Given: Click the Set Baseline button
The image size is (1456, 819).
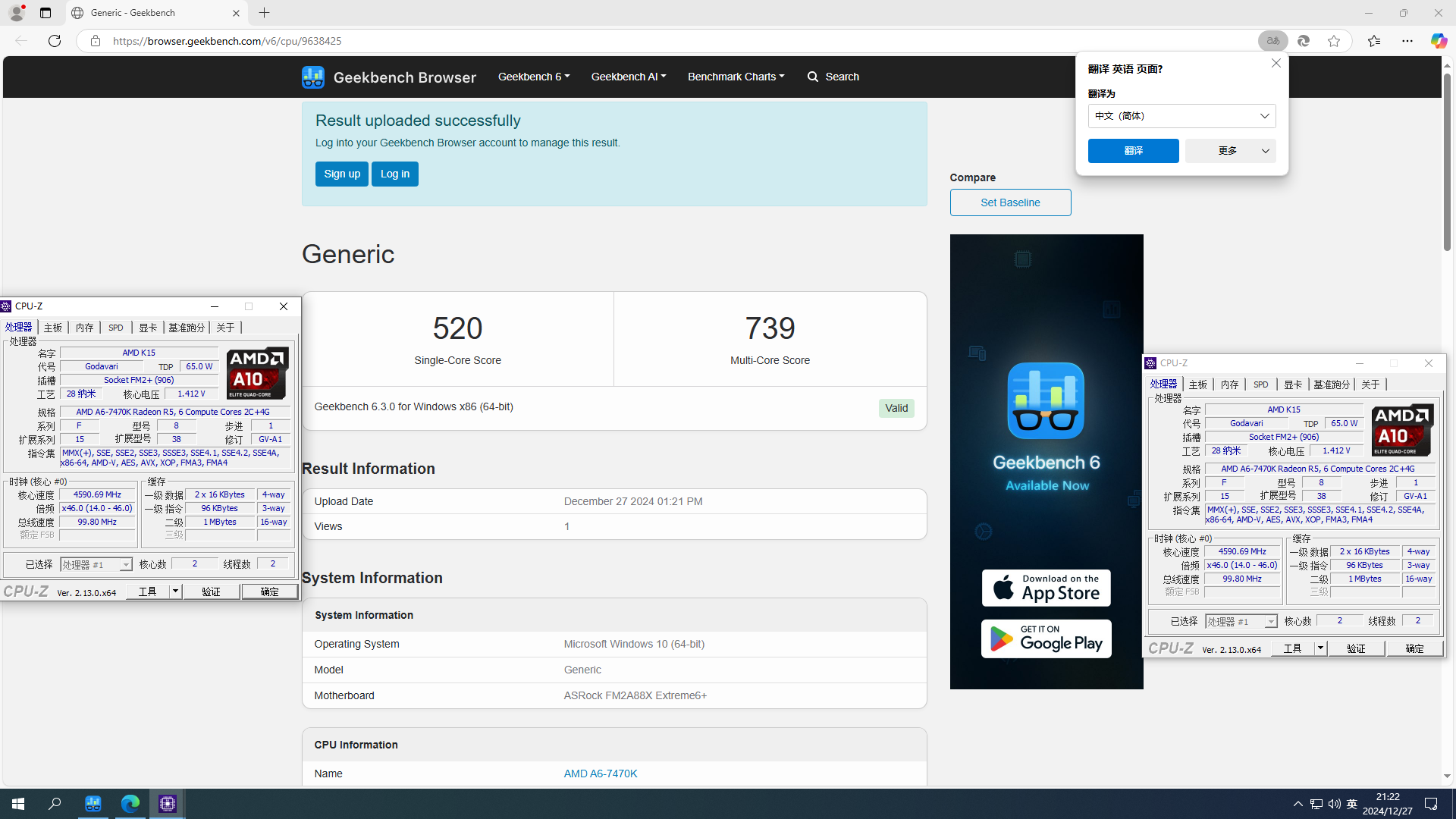Looking at the screenshot, I should tap(1010, 202).
